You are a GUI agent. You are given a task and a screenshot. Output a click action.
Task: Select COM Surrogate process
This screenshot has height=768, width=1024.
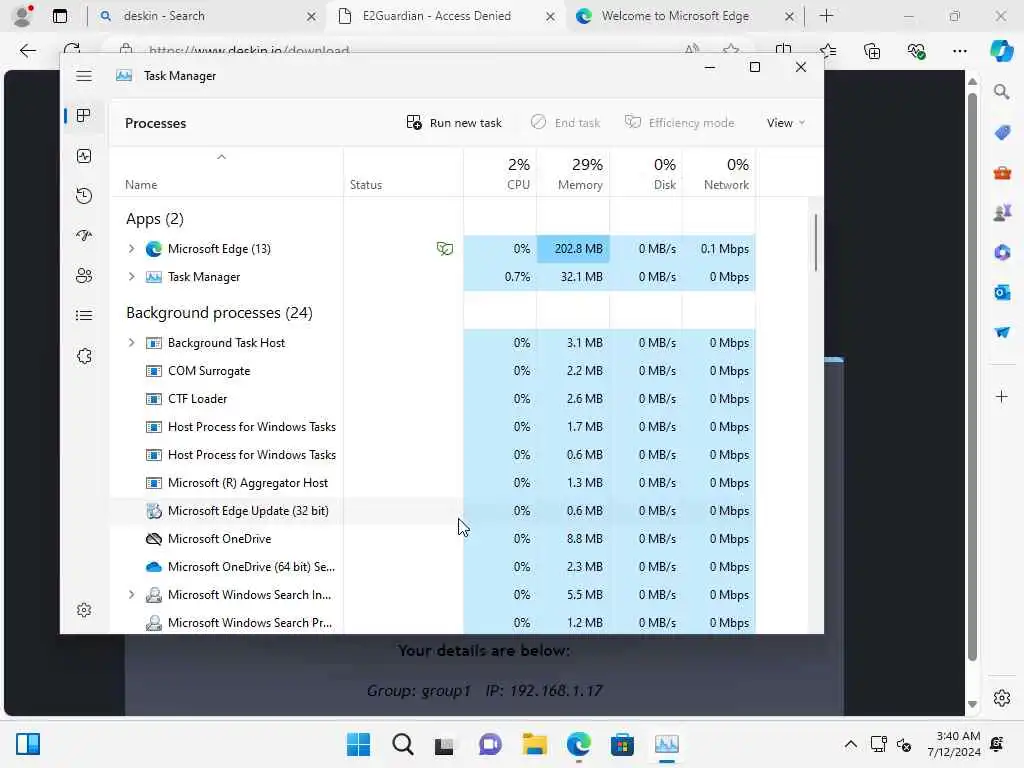pos(432,371)
